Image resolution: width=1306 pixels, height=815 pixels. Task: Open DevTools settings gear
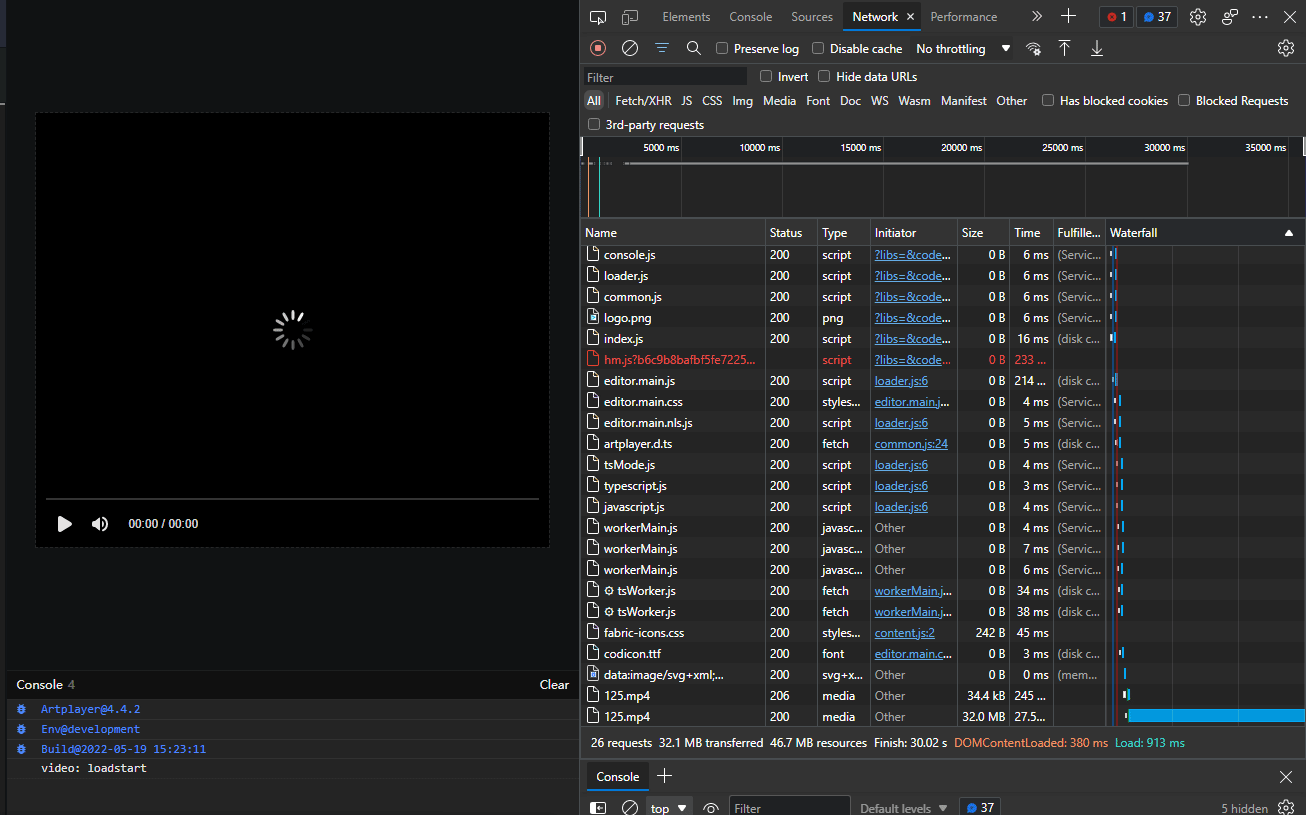tap(1197, 17)
